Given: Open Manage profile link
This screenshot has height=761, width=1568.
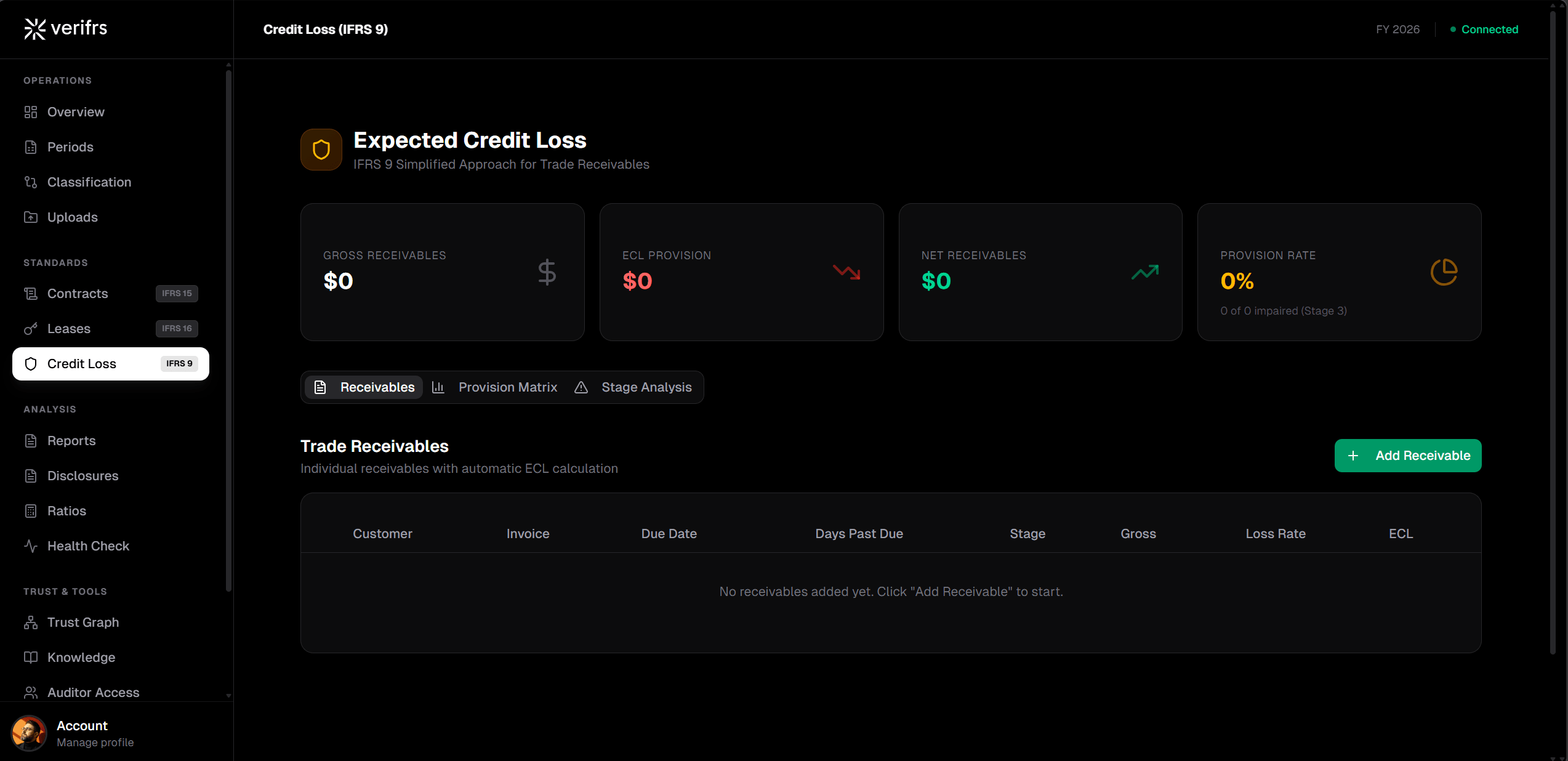Looking at the screenshot, I should point(95,743).
